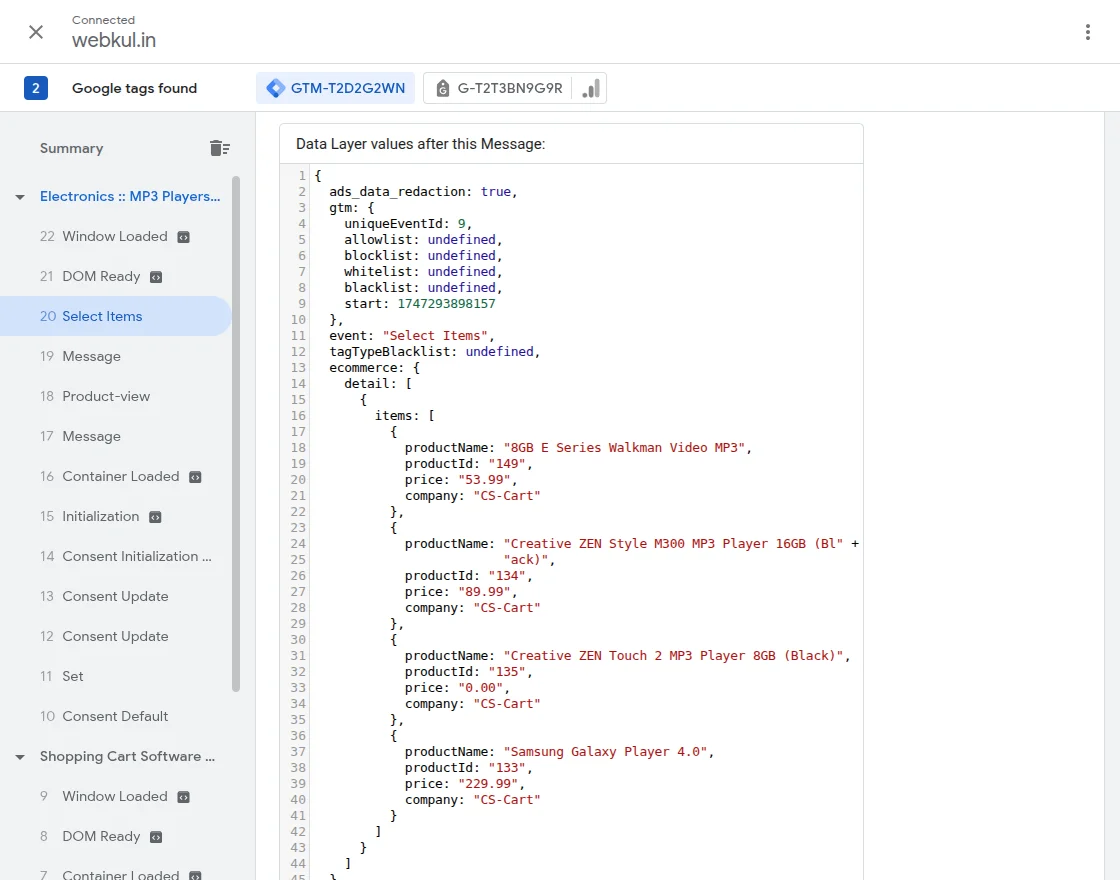Click the code icon beside Initialization 15
The height and width of the screenshot is (880, 1120).
[x=155, y=517]
